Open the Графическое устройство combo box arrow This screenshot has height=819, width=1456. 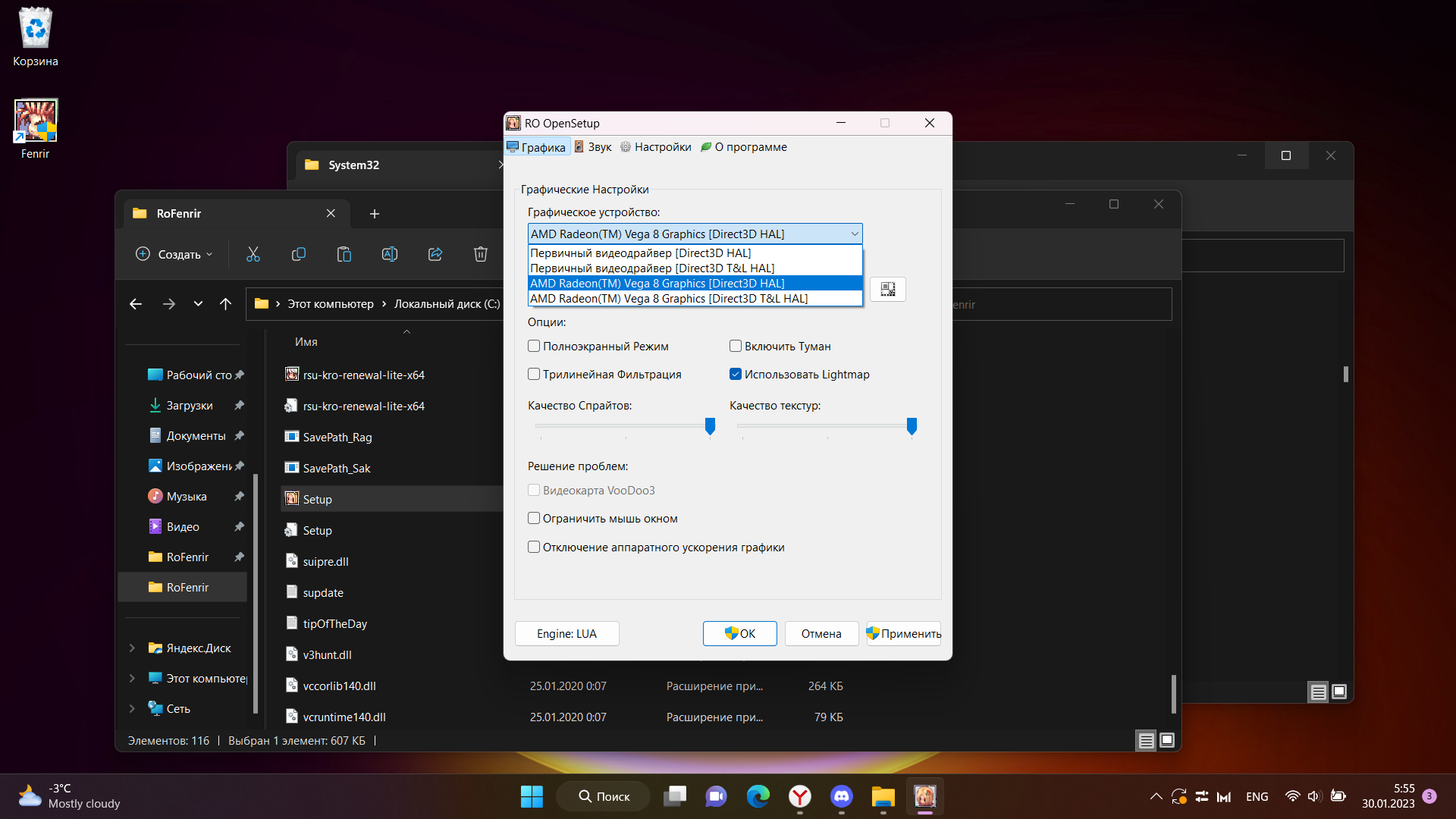854,234
